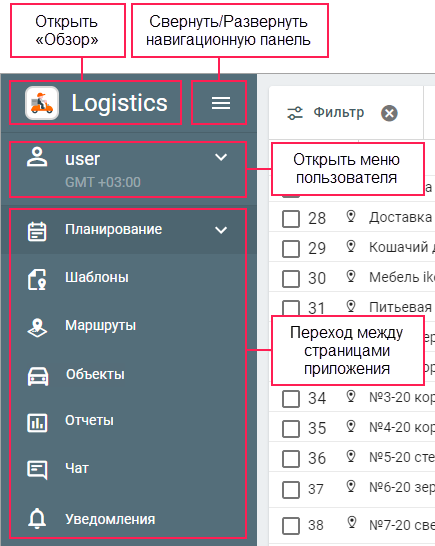Viewport: 435px width, 546px height.
Task: Expand the Планирование section chevron
Action: pyautogui.click(x=221, y=230)
